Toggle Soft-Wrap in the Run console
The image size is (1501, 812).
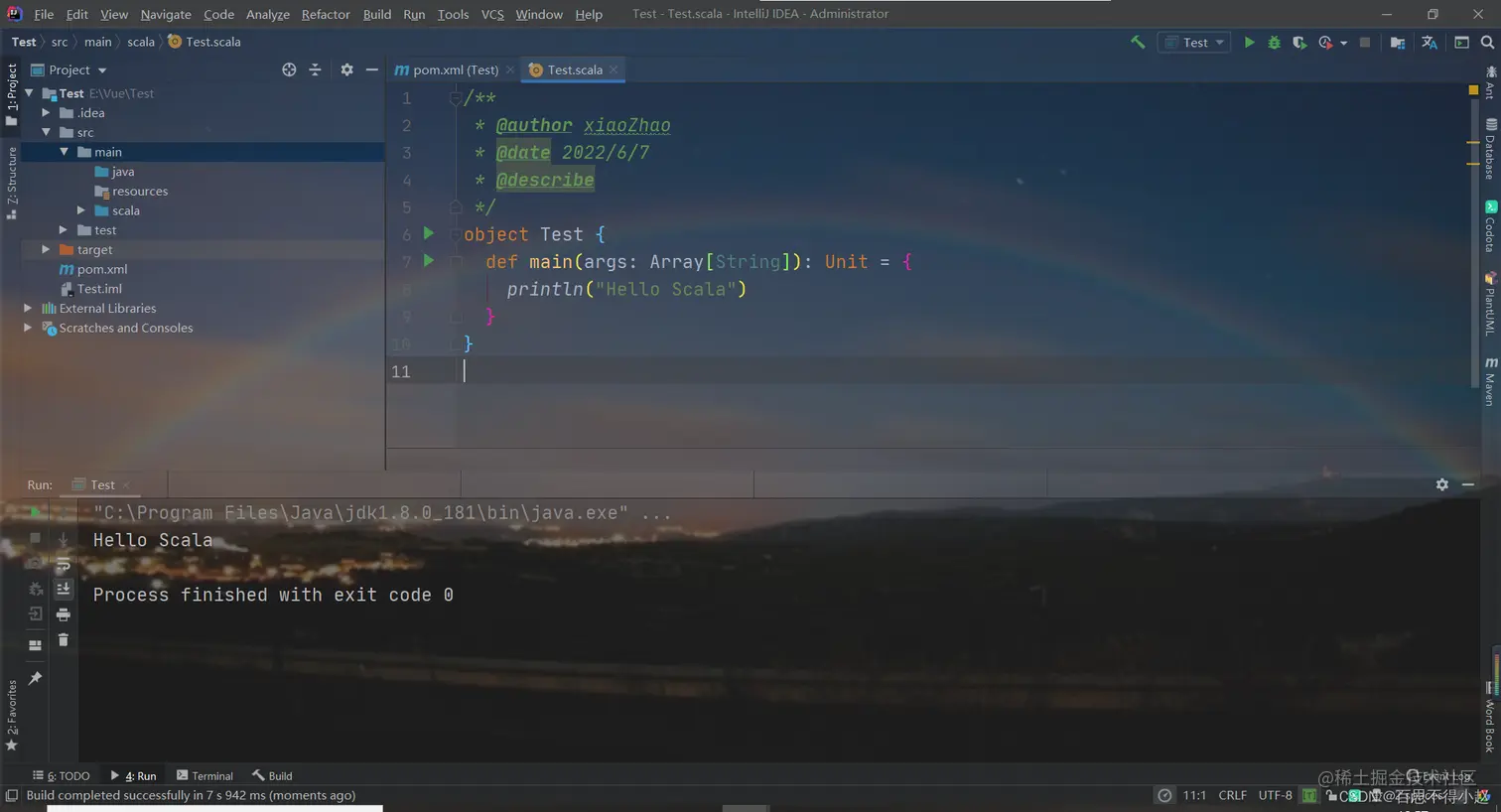[64, 564]
